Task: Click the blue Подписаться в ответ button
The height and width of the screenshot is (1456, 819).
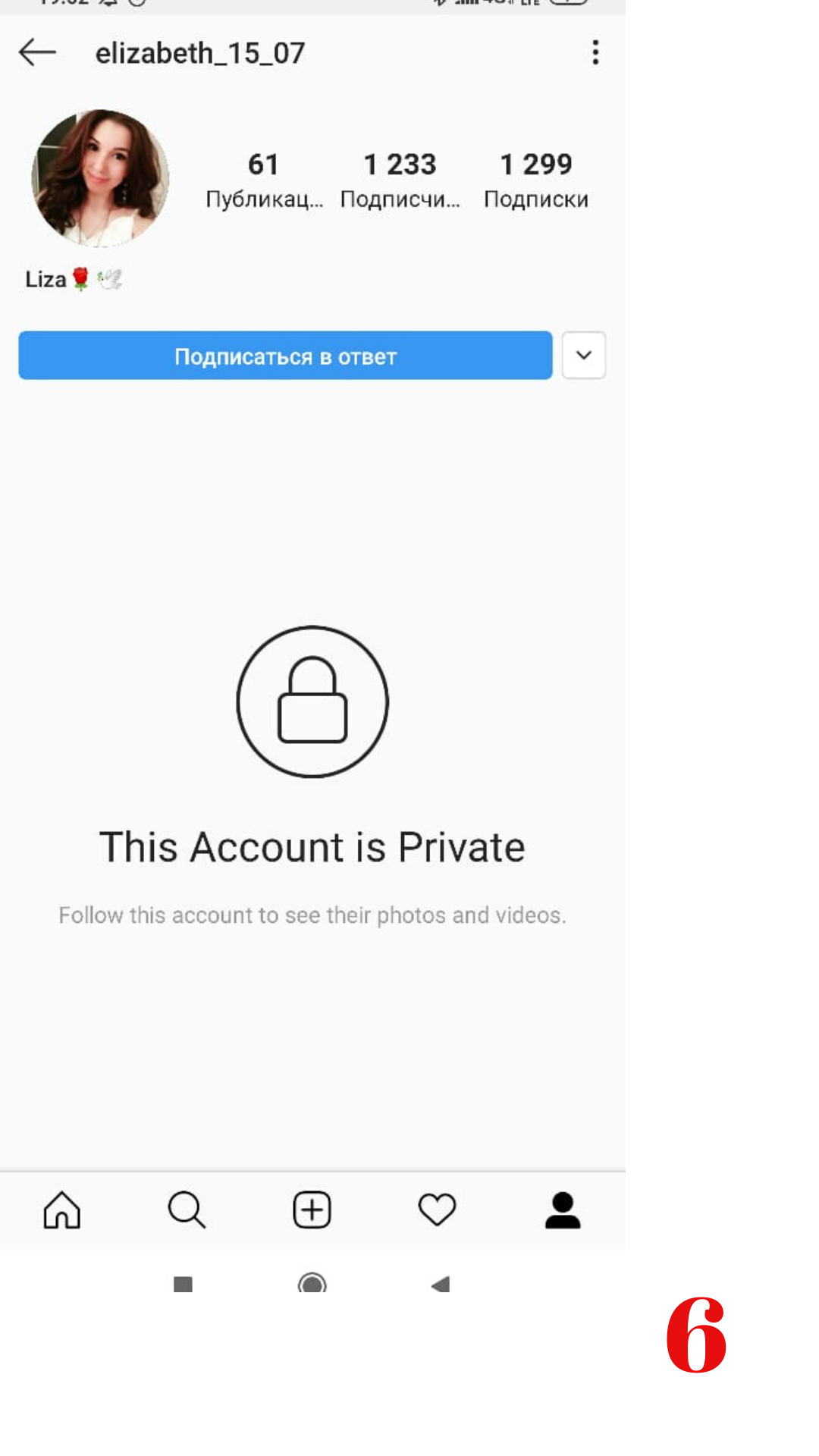Action: coord(285,355)
